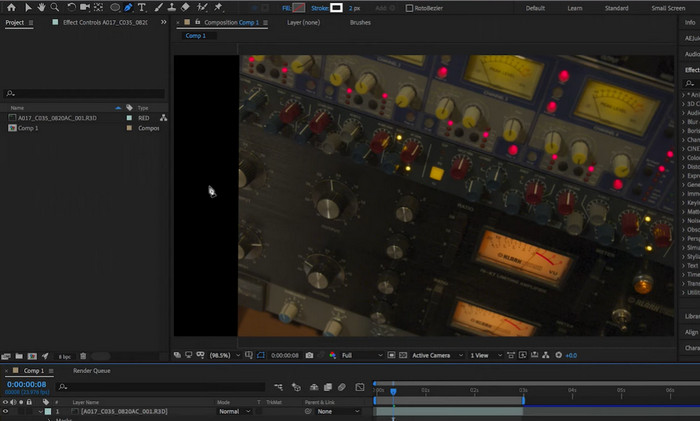Toggle the Composition viewer lock icon

tap(197, 22)
